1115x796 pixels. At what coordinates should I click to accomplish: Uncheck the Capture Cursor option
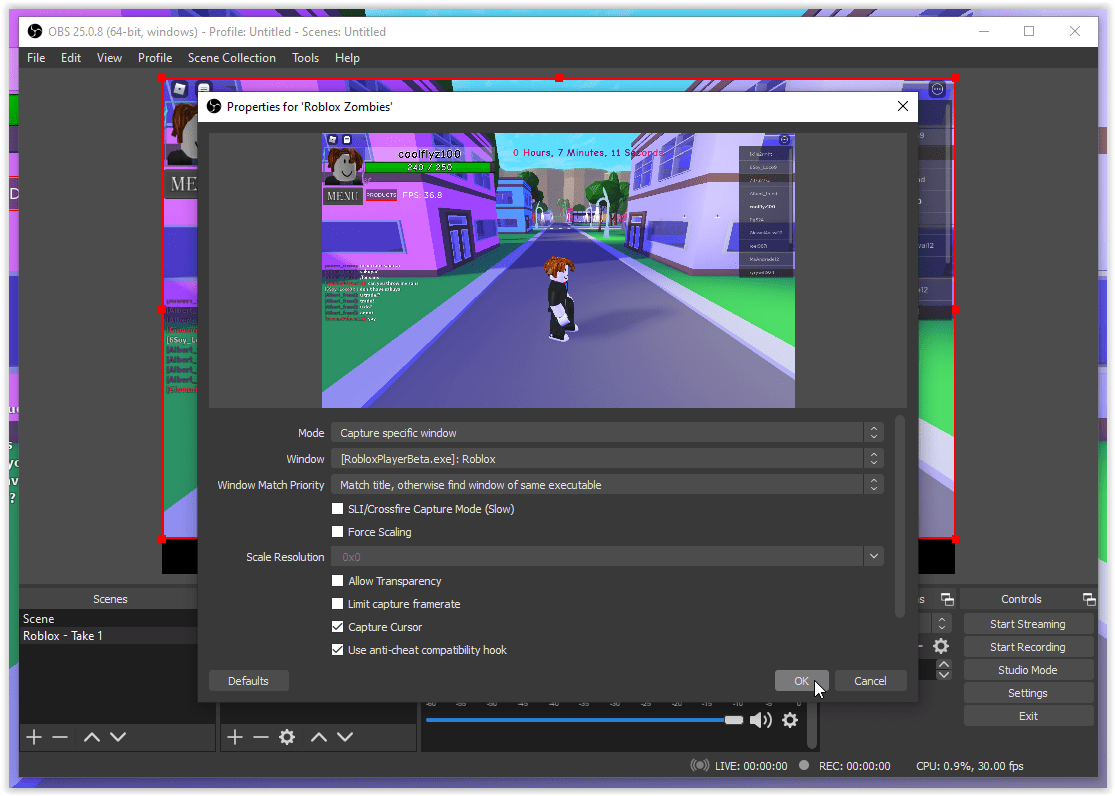(338, 627)
